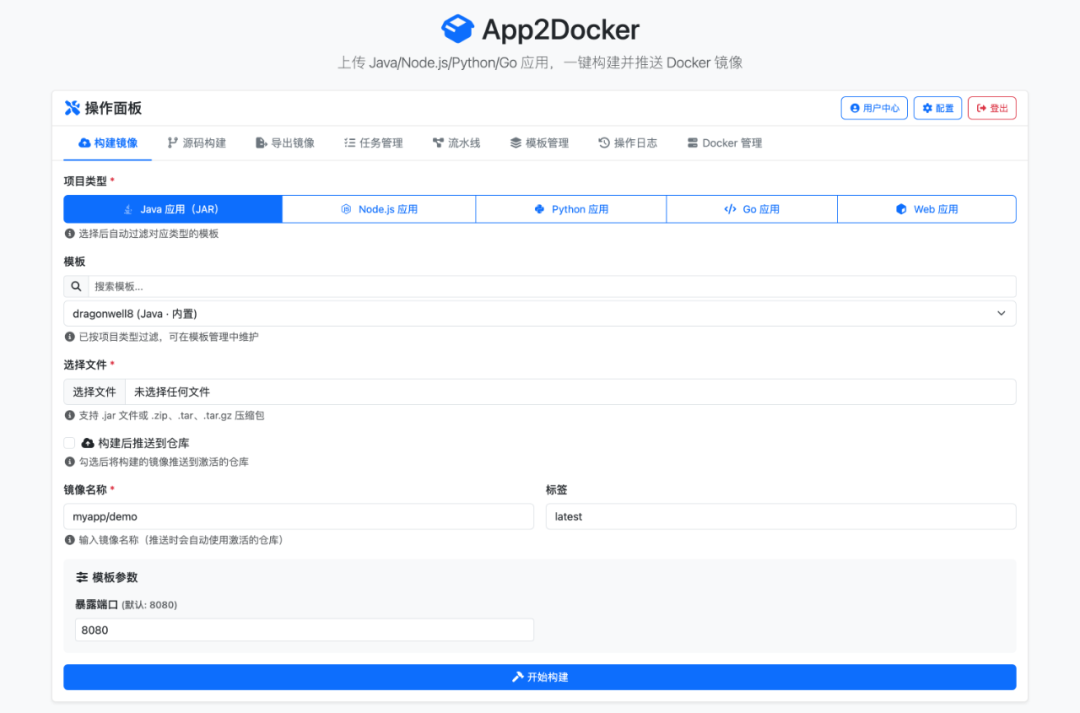The image size is (1080, 713).
Task: Click the 用户中心 user icon
Action: pos(855,107)
